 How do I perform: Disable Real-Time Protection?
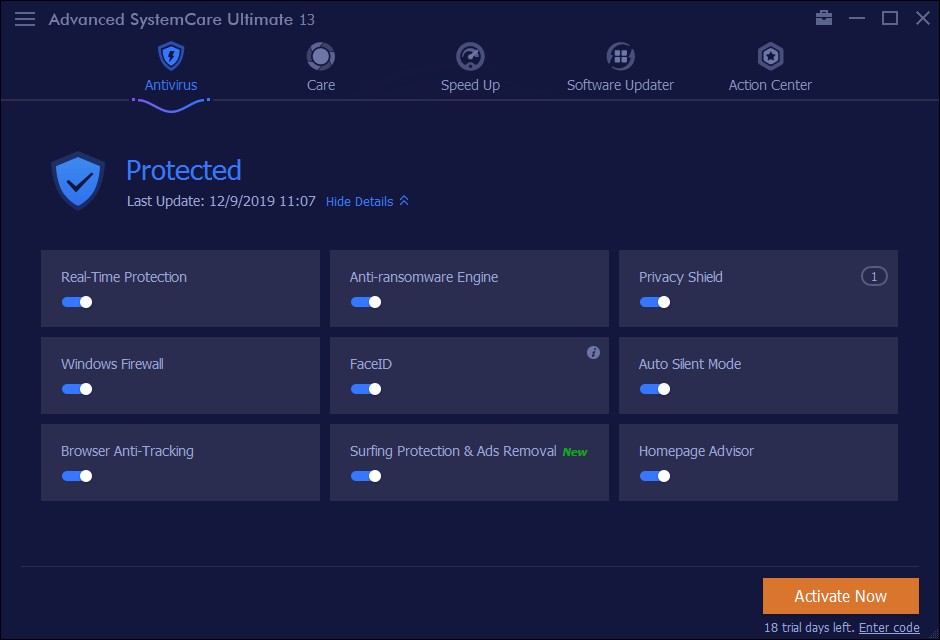[77, 301]
